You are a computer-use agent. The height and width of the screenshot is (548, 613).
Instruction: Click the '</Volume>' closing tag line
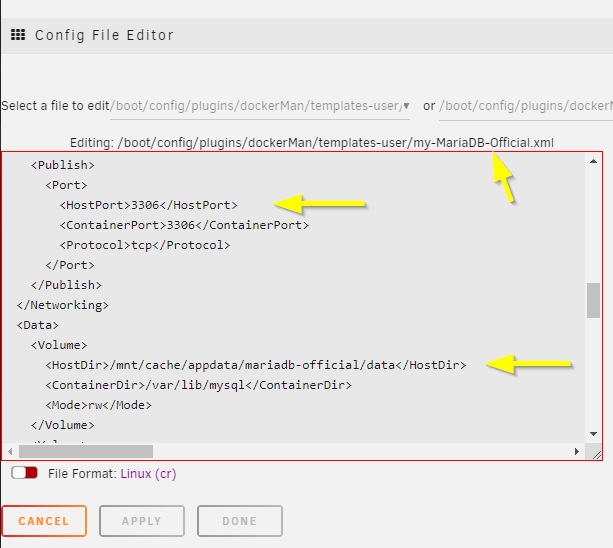coord(63,425)
